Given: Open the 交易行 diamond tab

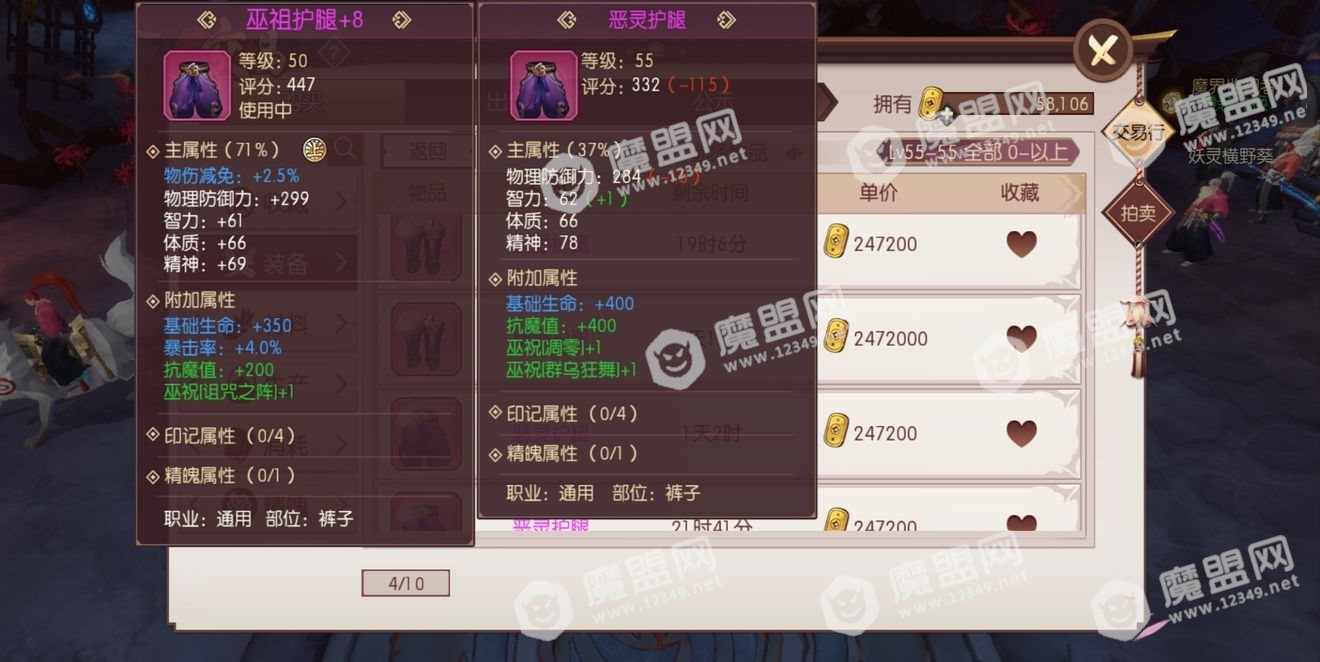Looking at the screenshot, I should [x=1135, y=132].
